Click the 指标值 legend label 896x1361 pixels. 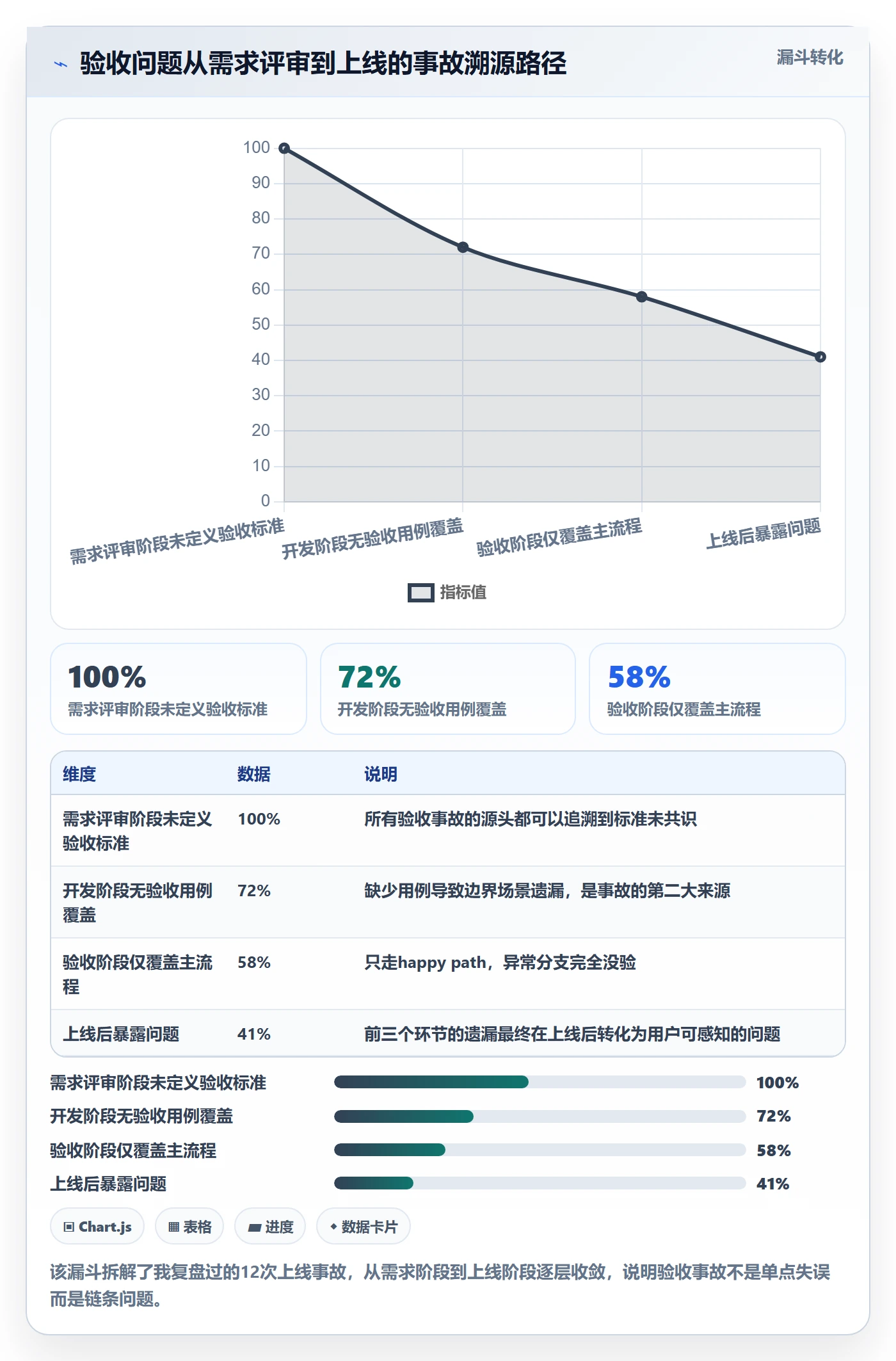[463, 593]
